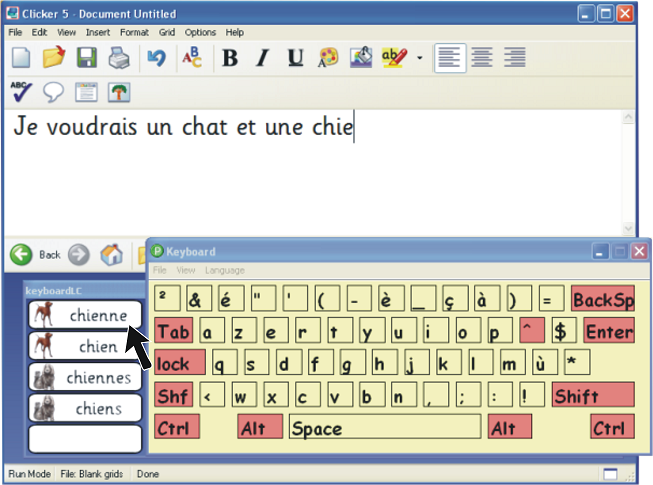Click the ç key on keyboard

[x=456, y=298]
